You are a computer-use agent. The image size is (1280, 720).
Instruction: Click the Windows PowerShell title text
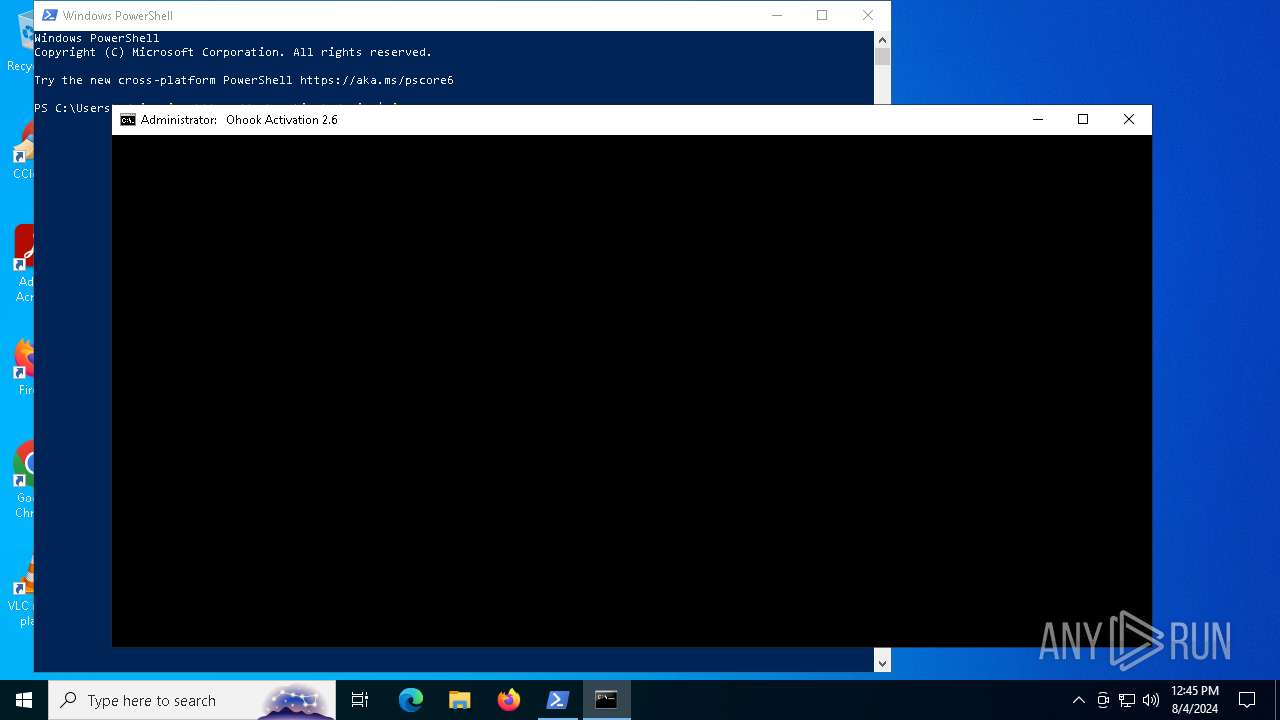click(x=118, y=16)
